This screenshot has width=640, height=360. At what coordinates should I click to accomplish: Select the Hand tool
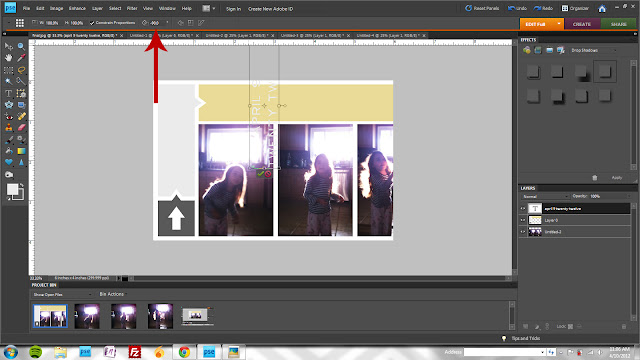(x=9, y=58)
